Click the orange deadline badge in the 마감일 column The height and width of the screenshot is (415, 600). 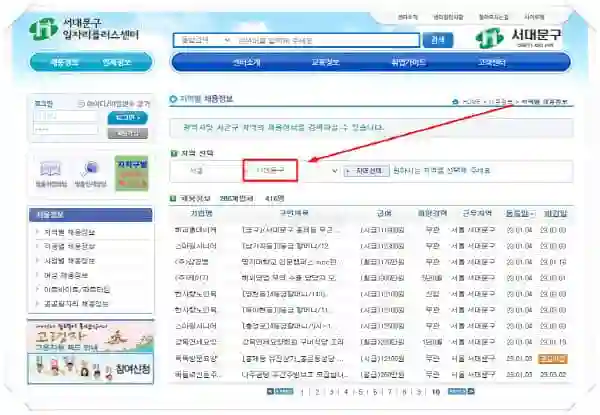pyautogui.click(x=553, y=358)
